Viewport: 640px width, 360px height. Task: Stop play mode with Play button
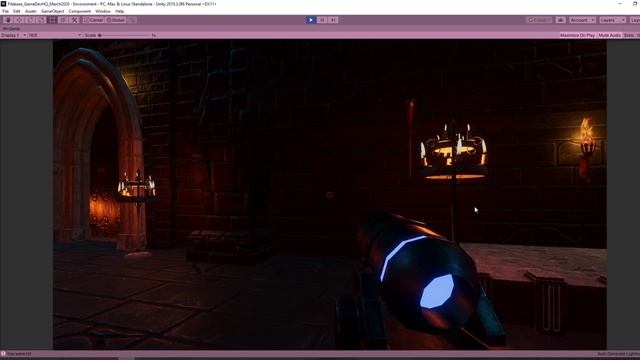coord(311,20)
